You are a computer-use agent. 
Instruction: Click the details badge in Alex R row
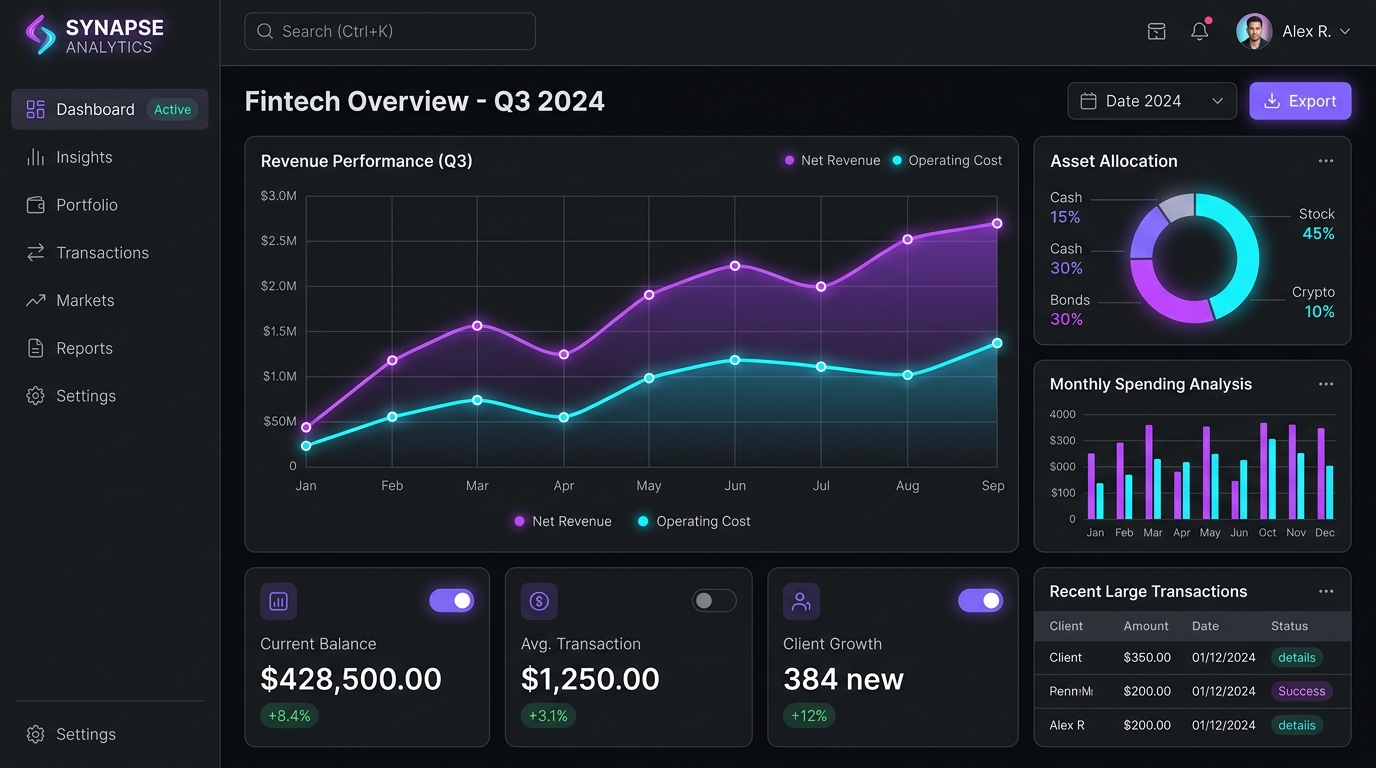coord(1297,725)
